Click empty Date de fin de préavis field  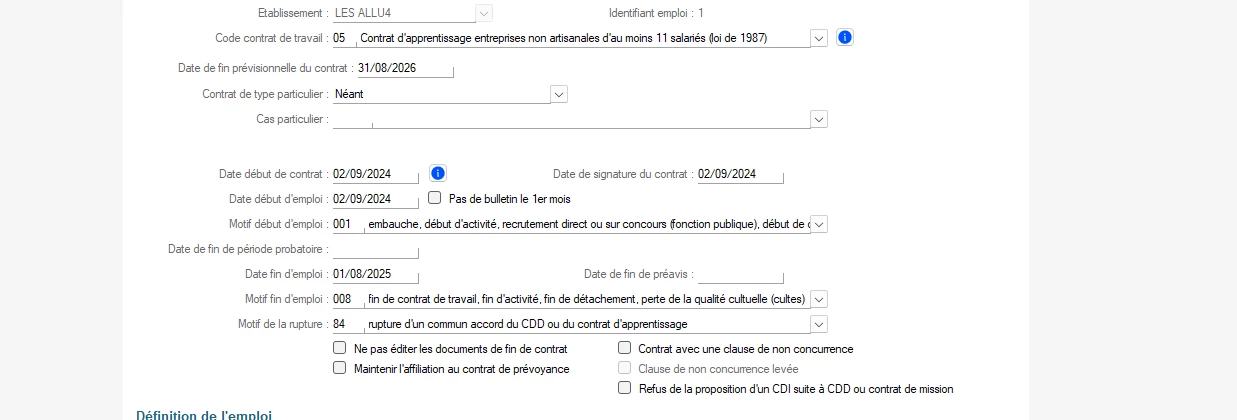pos(740,274)
